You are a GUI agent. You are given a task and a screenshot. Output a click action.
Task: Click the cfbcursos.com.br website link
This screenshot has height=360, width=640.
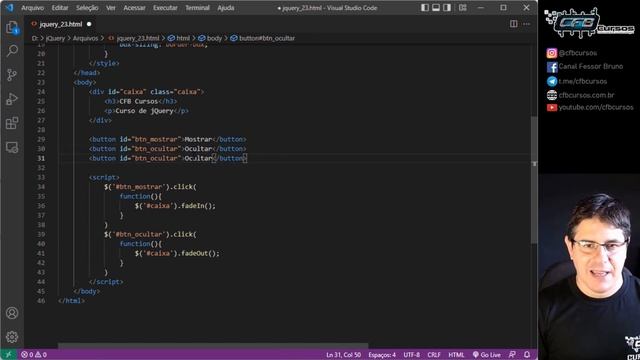[x=587, y=95]
